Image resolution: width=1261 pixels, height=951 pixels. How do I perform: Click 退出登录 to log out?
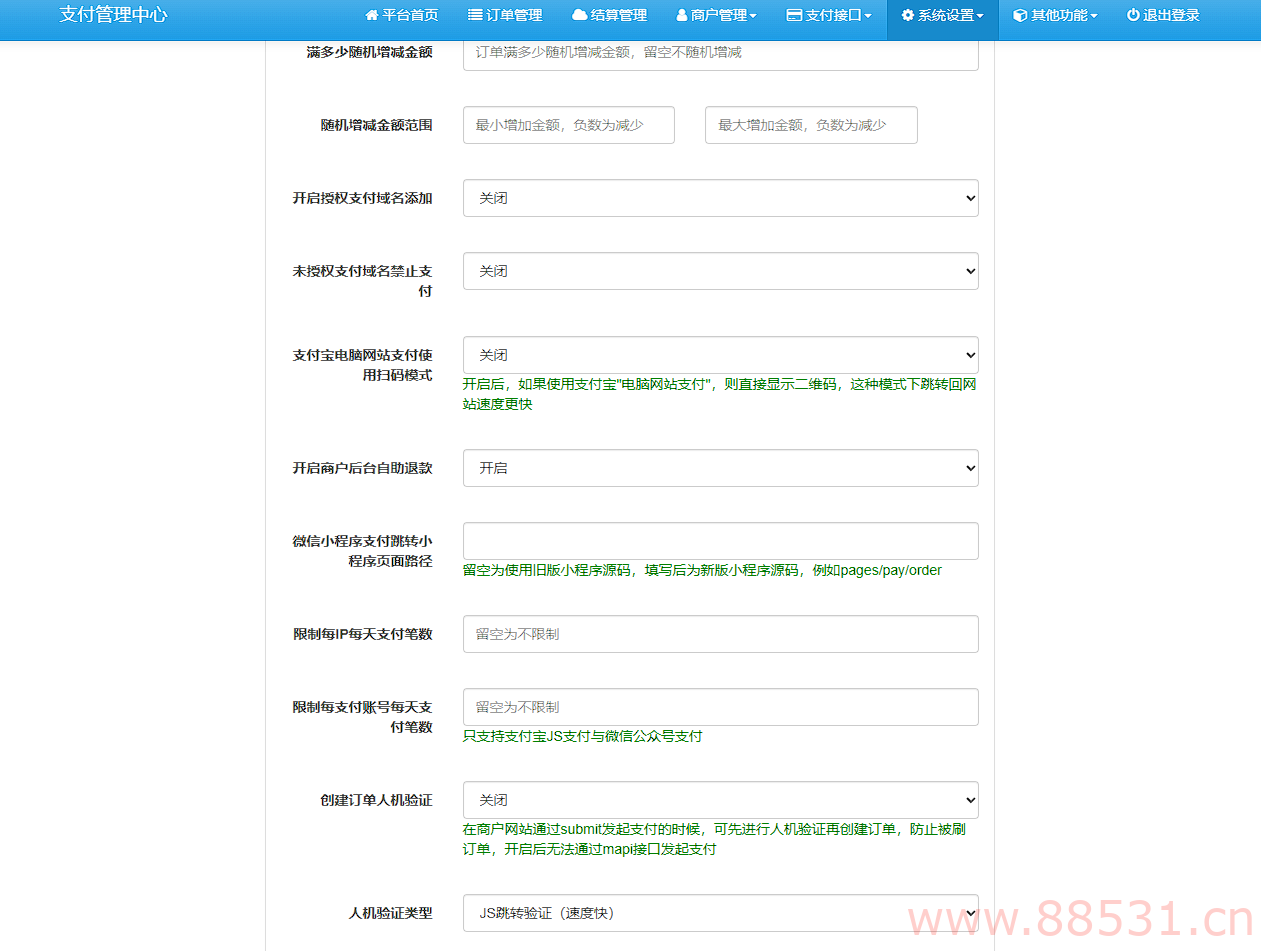1171,16
